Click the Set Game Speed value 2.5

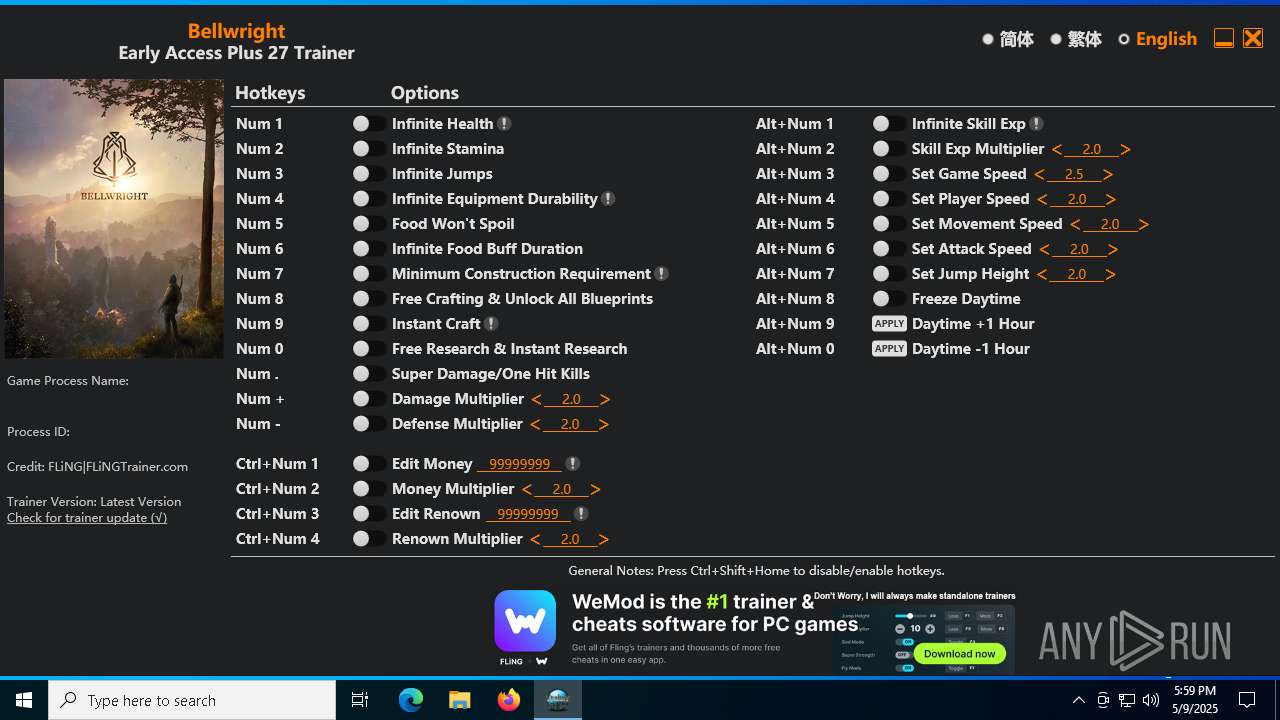coord(1074,175)
